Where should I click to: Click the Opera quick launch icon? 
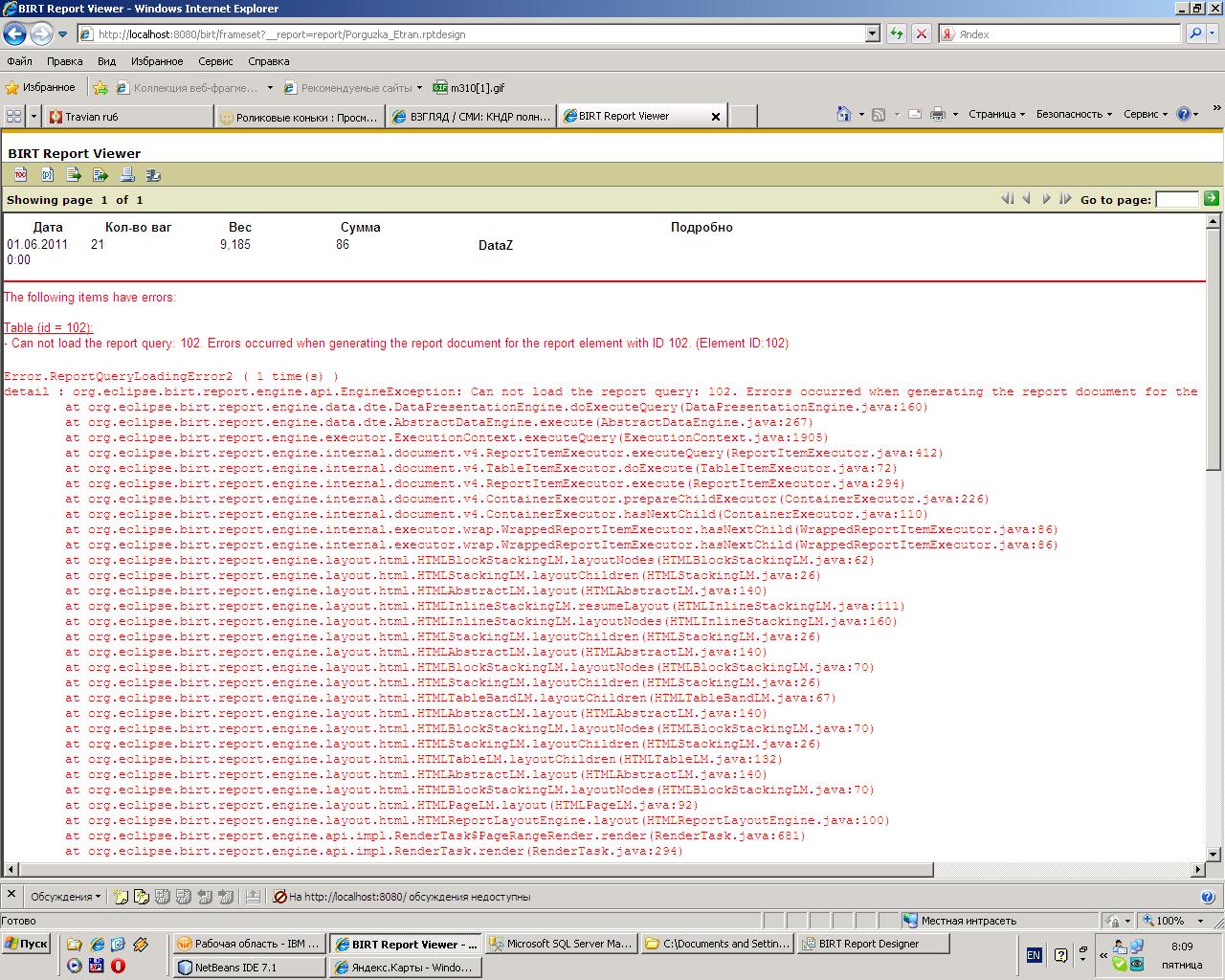(118, 966)
